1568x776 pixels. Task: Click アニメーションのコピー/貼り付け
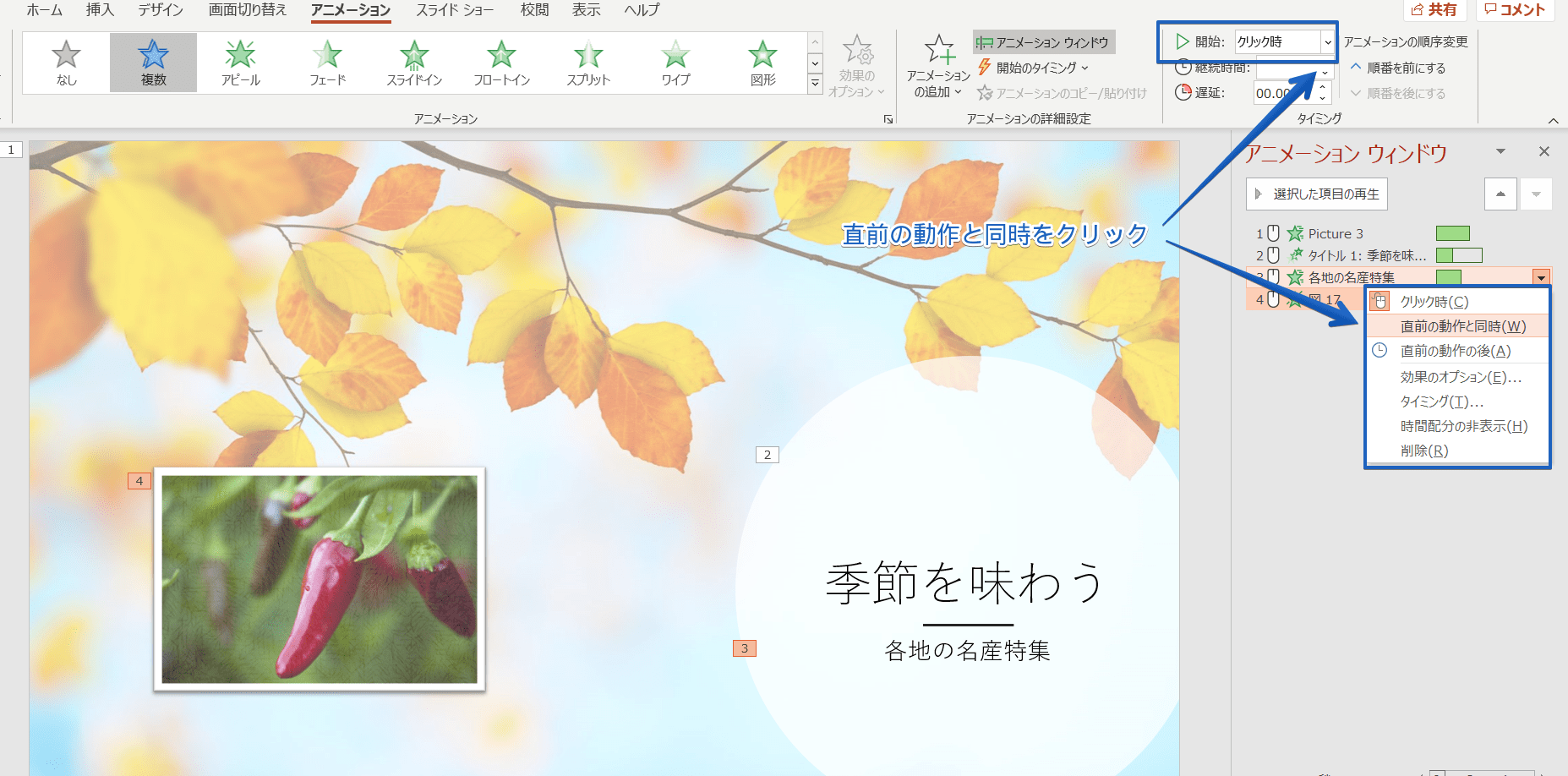1062,93
